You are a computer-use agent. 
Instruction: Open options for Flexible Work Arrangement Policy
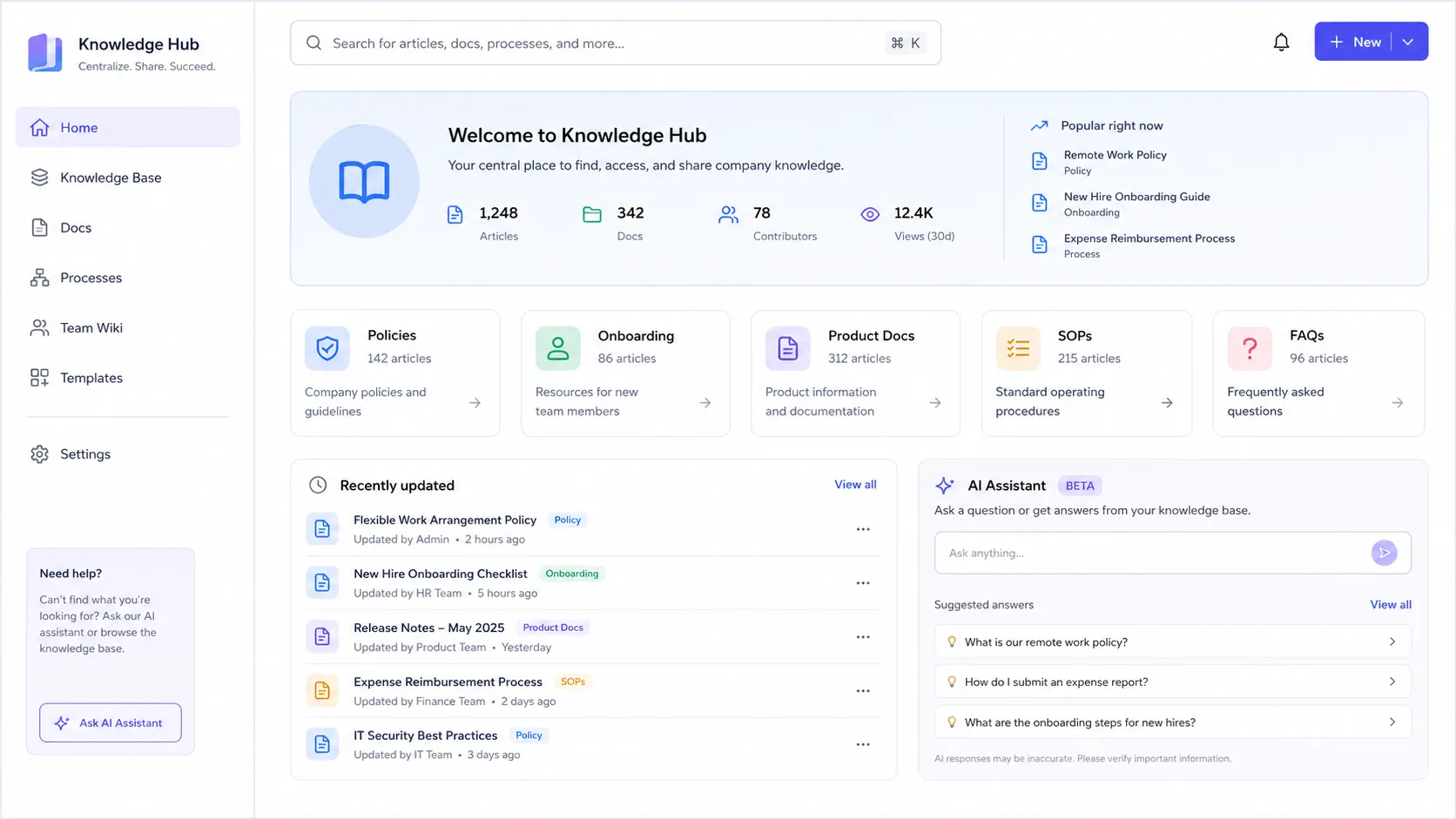(863, 529)
